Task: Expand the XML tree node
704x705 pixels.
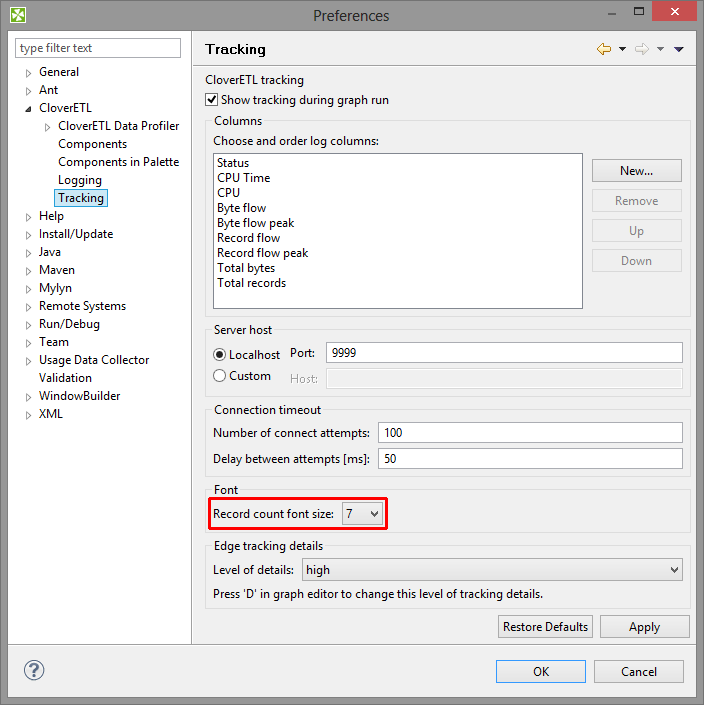Action: coord(28,415)
